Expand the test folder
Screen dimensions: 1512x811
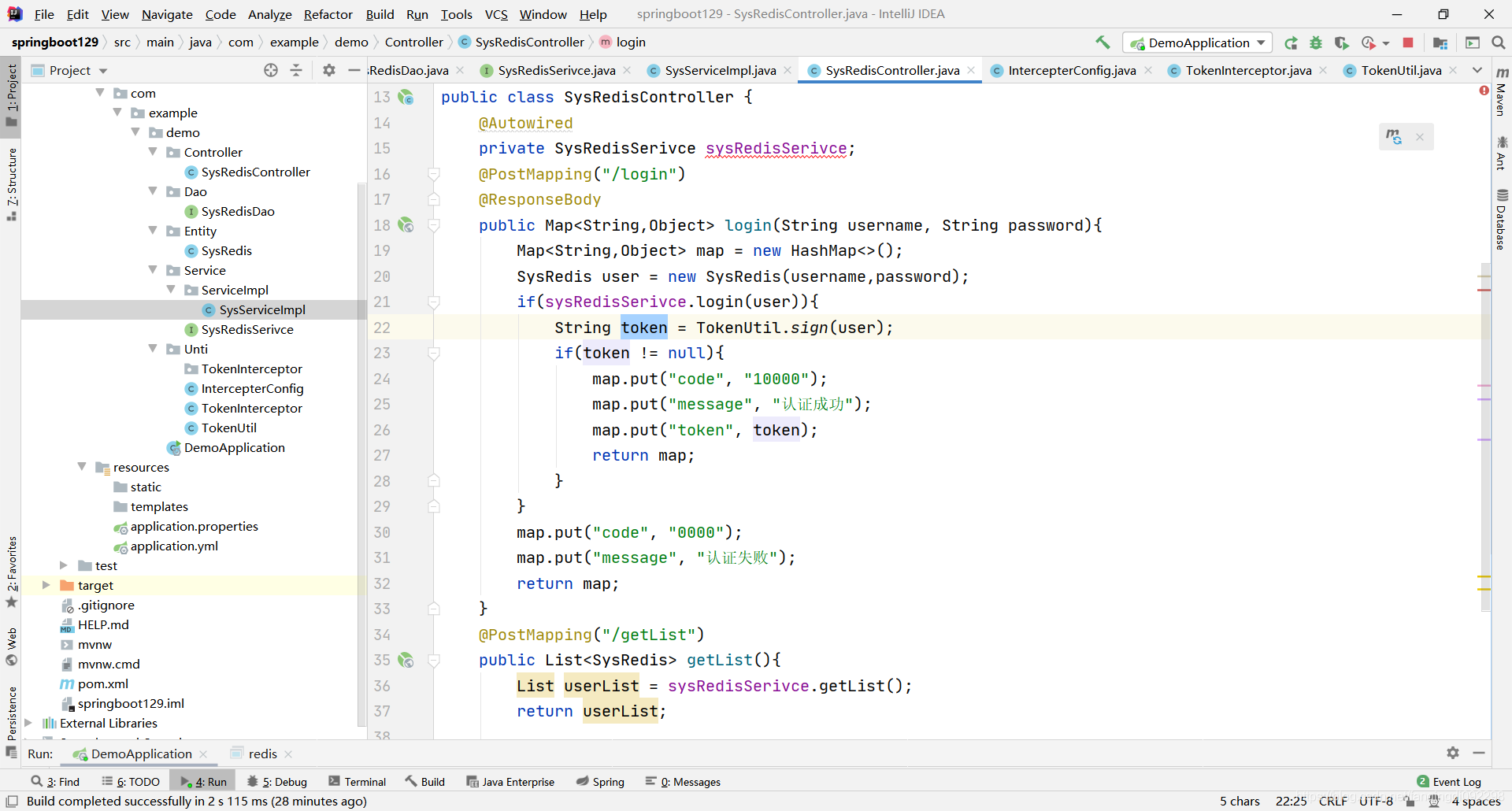point(64,565)
